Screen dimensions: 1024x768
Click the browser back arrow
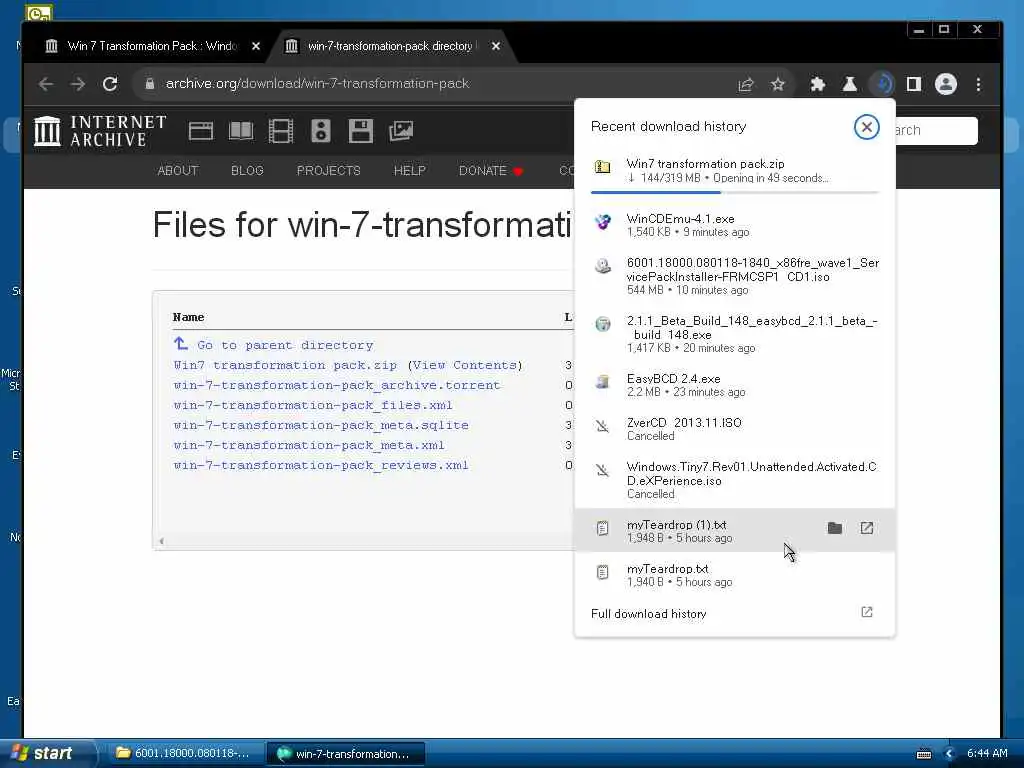45,84
